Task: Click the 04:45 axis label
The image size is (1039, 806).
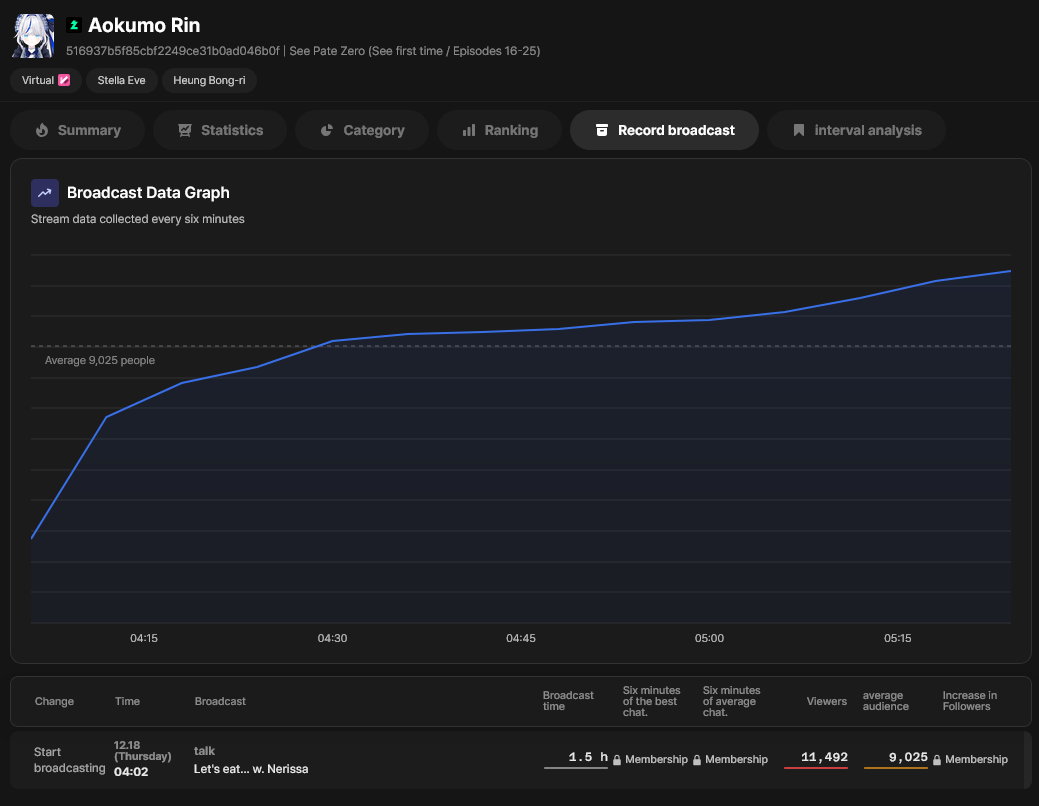Action: (x=521, y=638)
